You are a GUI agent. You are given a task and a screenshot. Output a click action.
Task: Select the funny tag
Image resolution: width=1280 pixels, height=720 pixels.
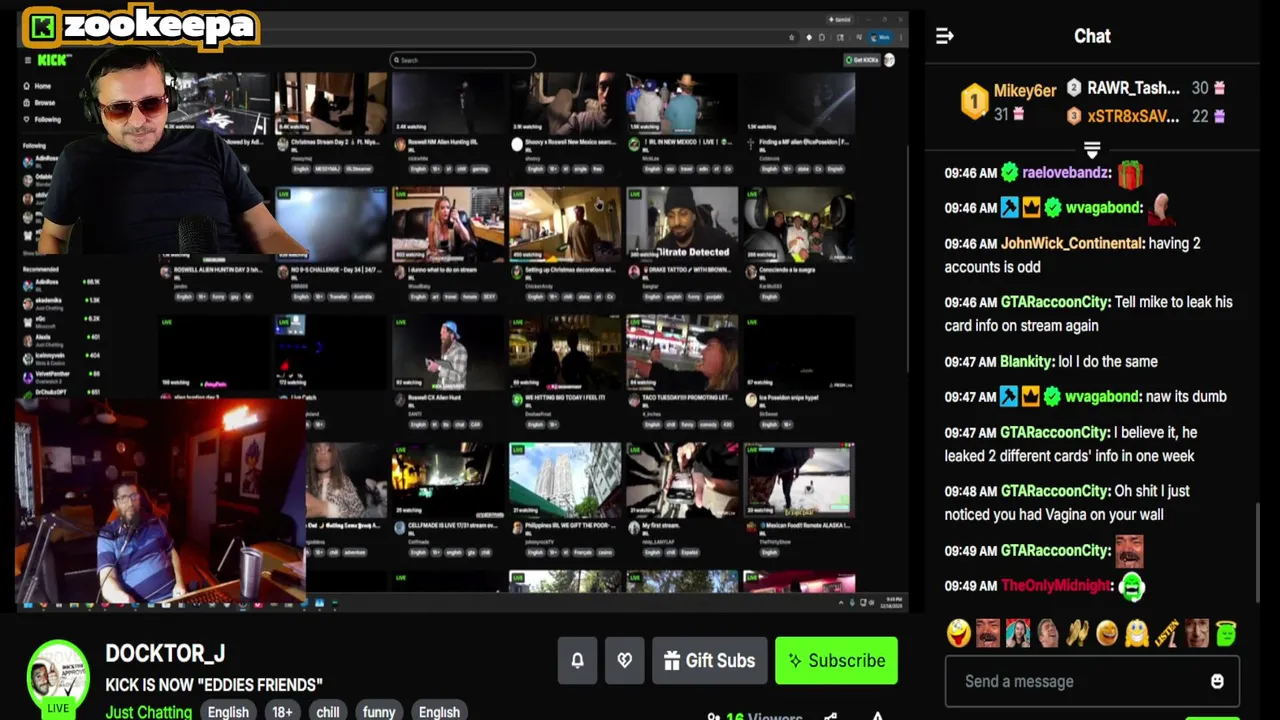pyautogui.click(x=379, y=712)
